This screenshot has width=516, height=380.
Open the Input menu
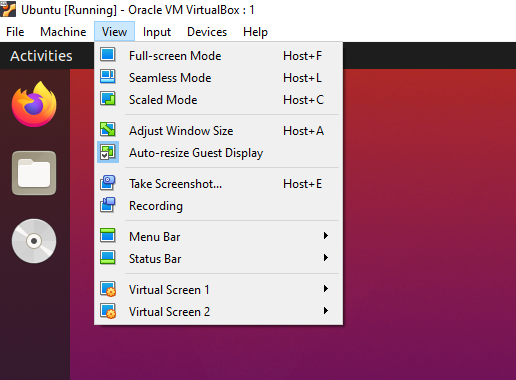click(157, 32)
